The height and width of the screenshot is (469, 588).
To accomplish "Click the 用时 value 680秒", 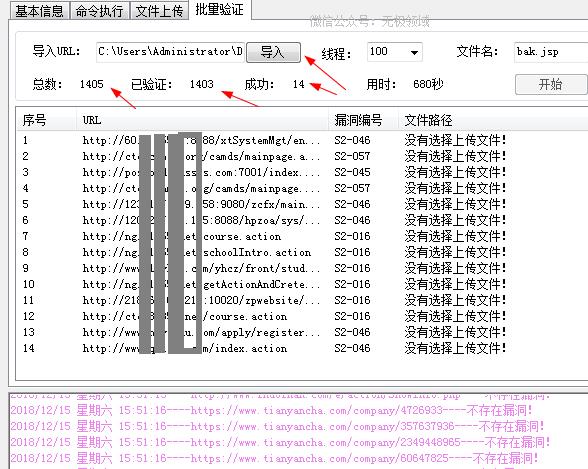I will [x=428, y=84].
